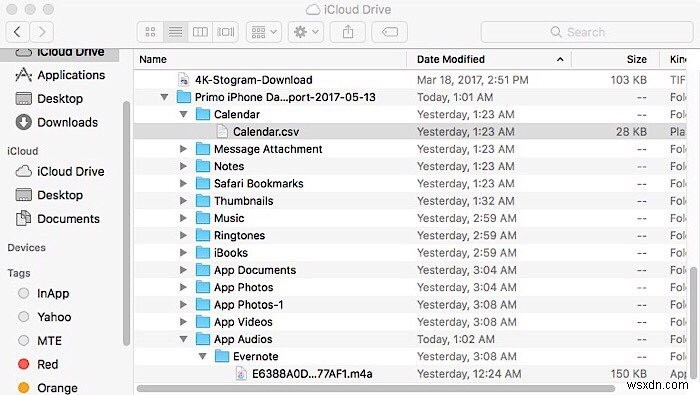Click the 28 KB size of Calendar.csv
The image size is (700, 395).
[x=631, y=132]
